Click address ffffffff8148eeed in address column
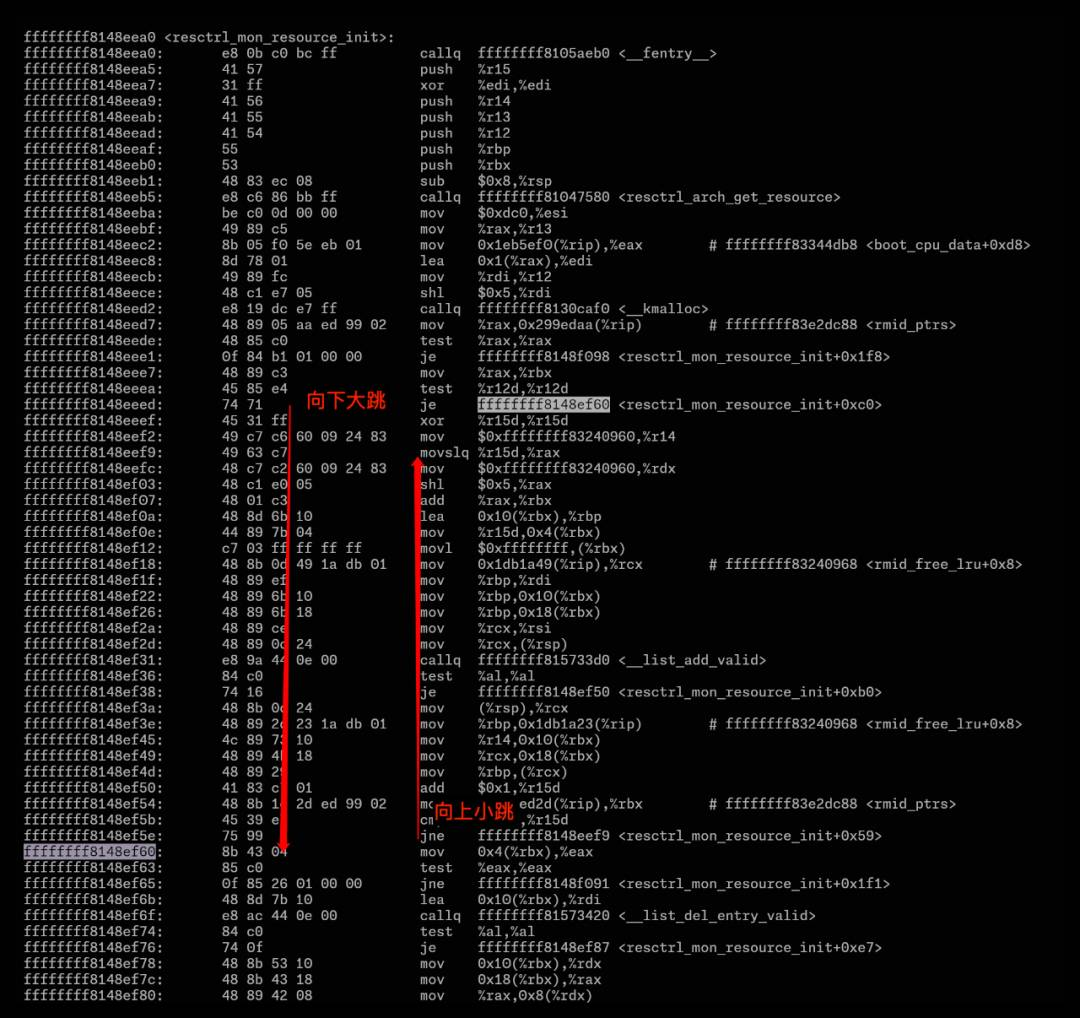 tap(94, 404)
